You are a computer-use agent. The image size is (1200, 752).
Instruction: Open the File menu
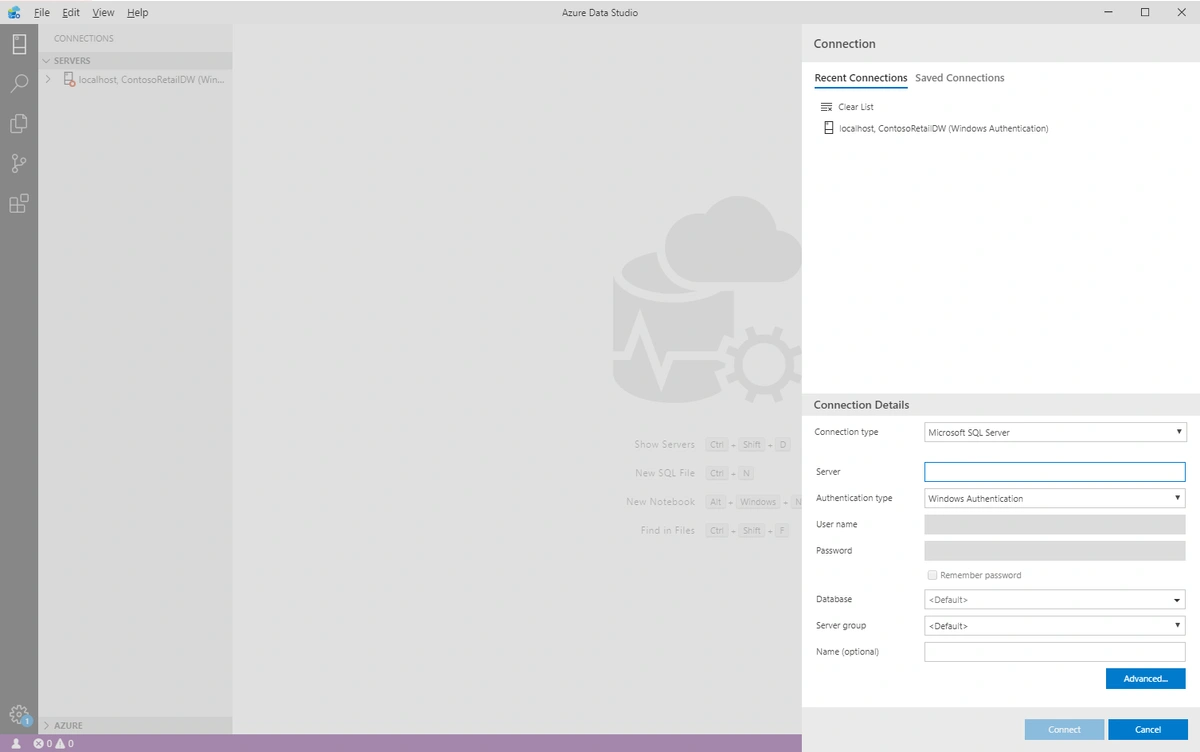pyautogui.click(x=42, y=13)
